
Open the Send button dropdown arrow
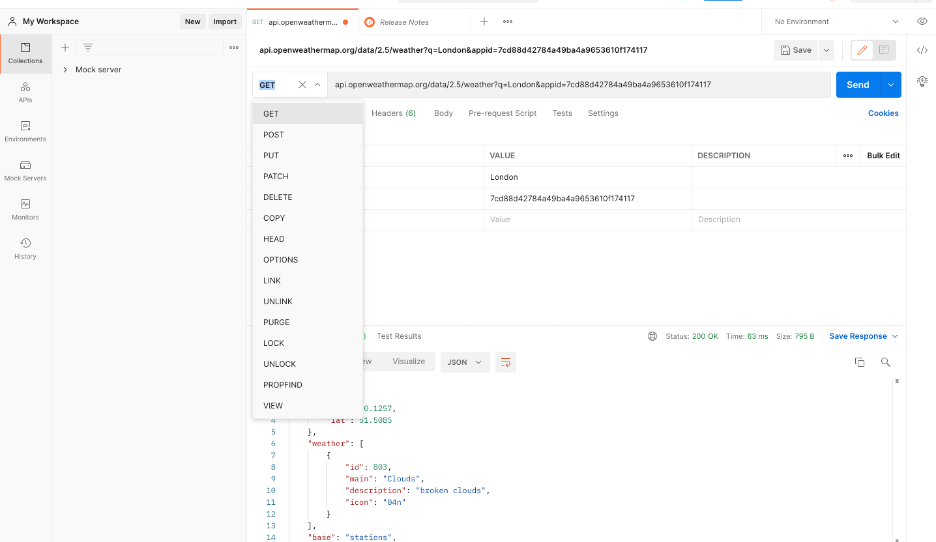[x=891, y=85]
